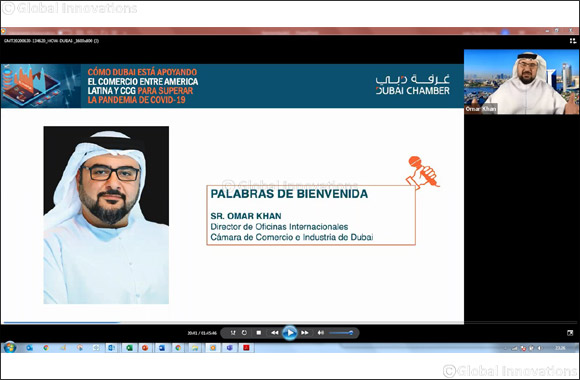The image size is (580, 380).
Task: Open Word in the taskbar
Action: click(x=162, y=348)
